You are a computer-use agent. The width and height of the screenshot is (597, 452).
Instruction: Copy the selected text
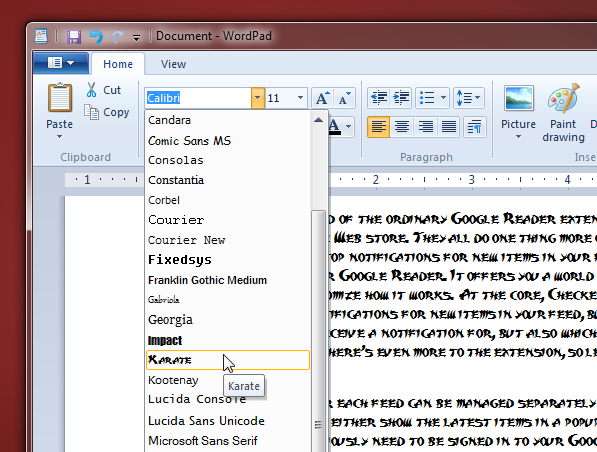(107, 112)
